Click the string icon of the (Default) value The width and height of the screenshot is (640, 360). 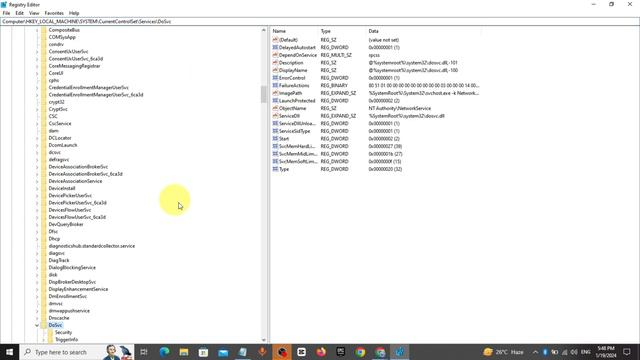(x=275, y=40)
